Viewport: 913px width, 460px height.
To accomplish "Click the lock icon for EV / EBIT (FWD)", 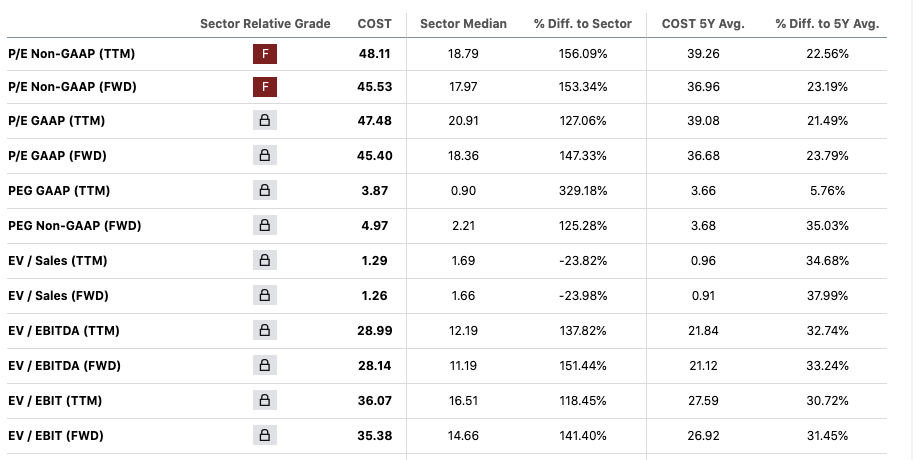I will (x=265, y=436).
